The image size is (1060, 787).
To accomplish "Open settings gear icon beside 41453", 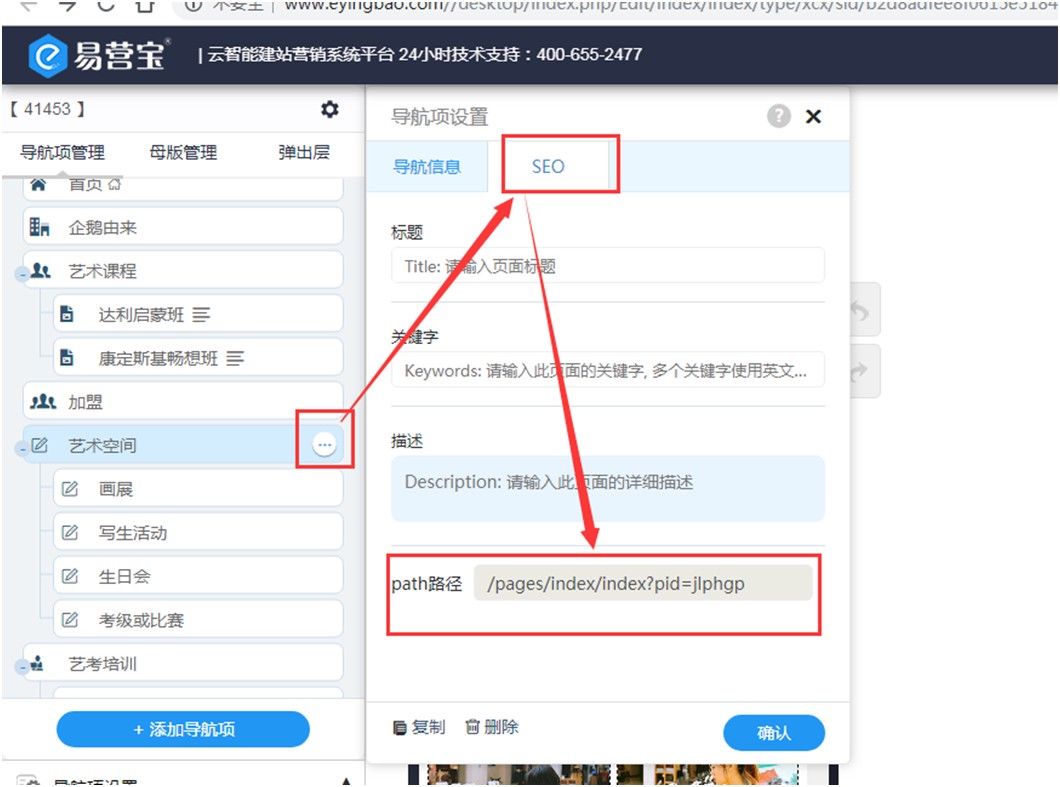I will click(x=329, y=109).
